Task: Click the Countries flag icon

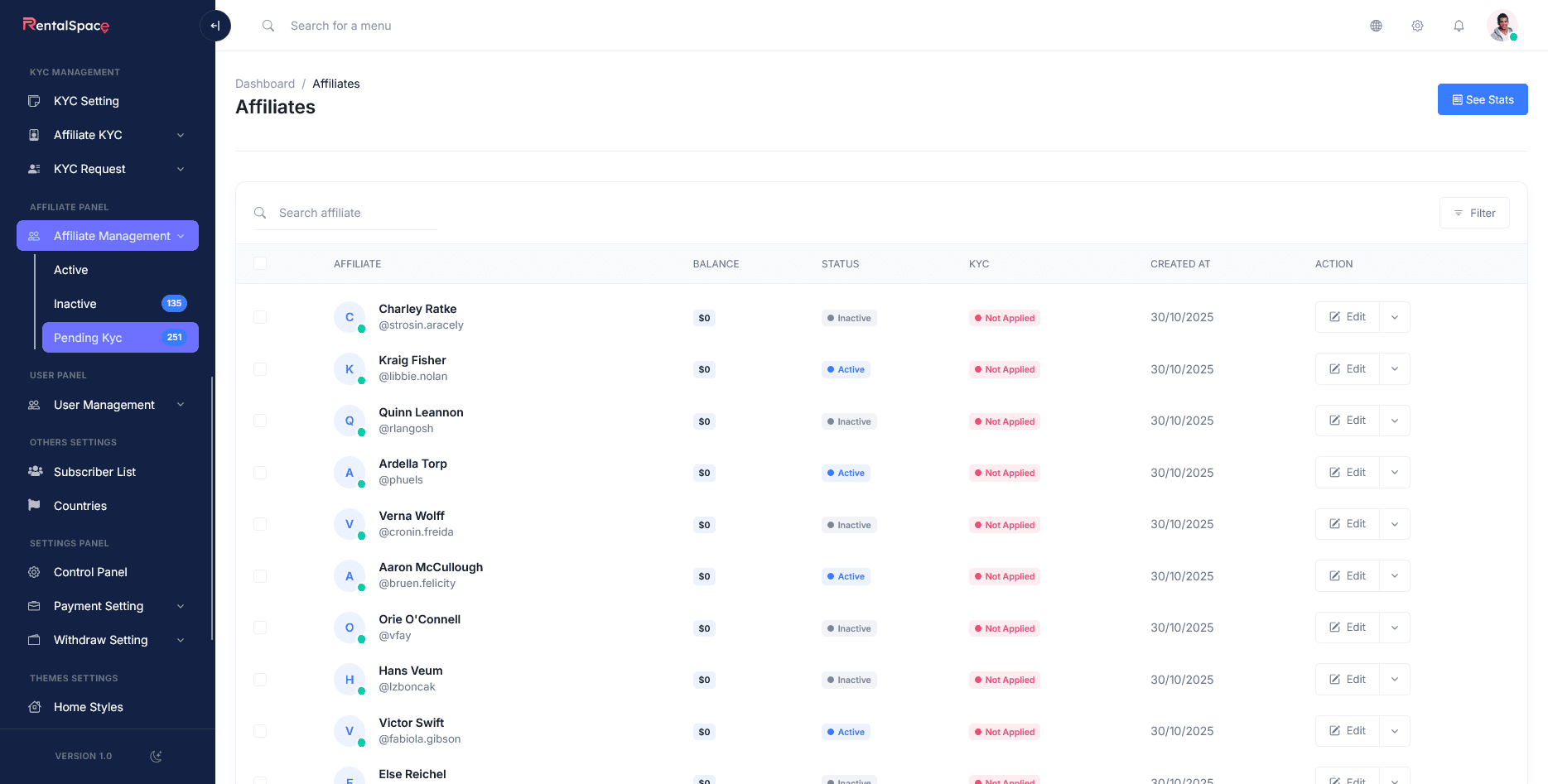Action: pyautogui.click(x=34, y=505)
